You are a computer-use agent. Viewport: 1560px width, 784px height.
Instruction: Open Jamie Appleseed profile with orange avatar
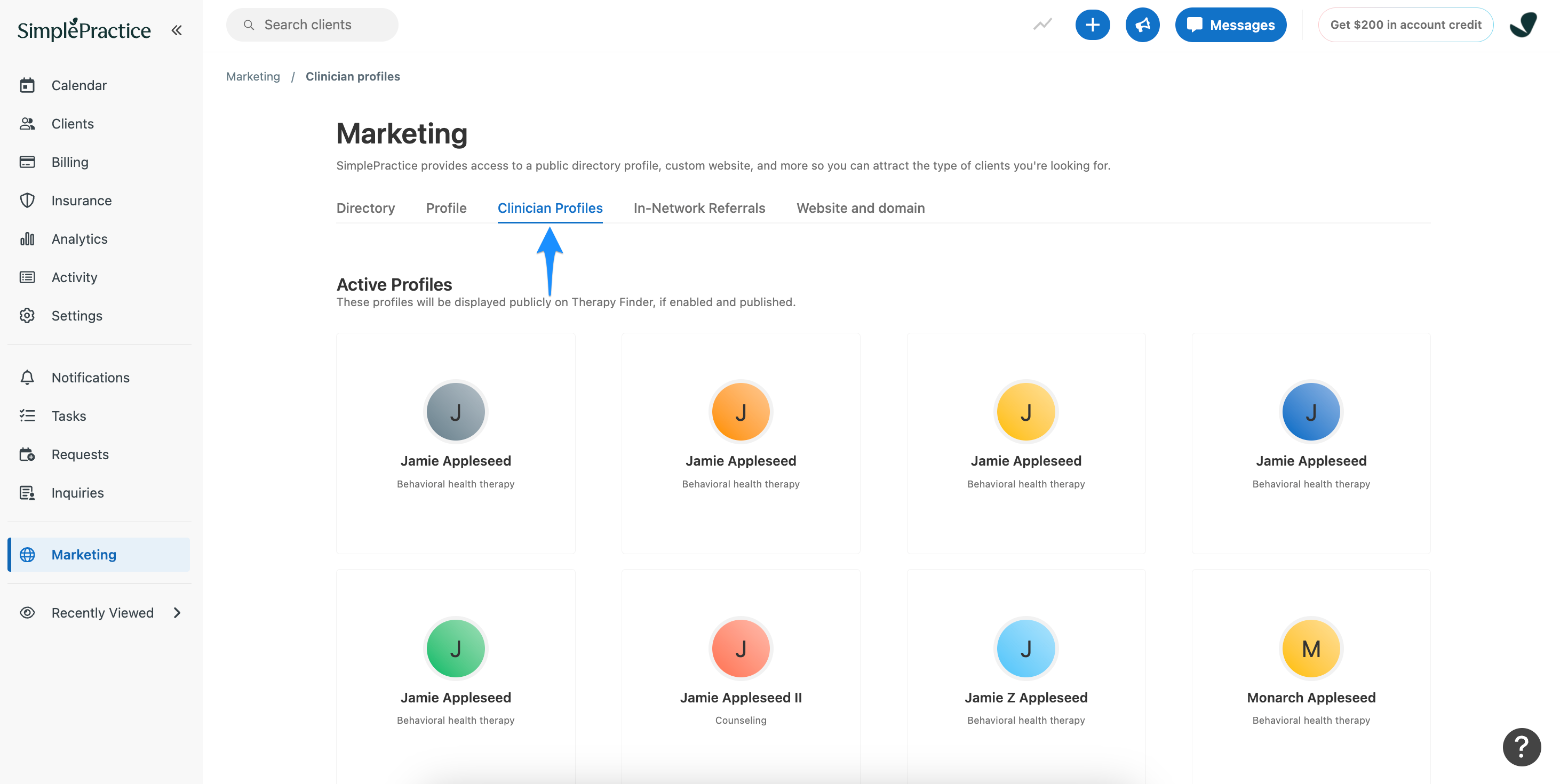coord(741,443)
